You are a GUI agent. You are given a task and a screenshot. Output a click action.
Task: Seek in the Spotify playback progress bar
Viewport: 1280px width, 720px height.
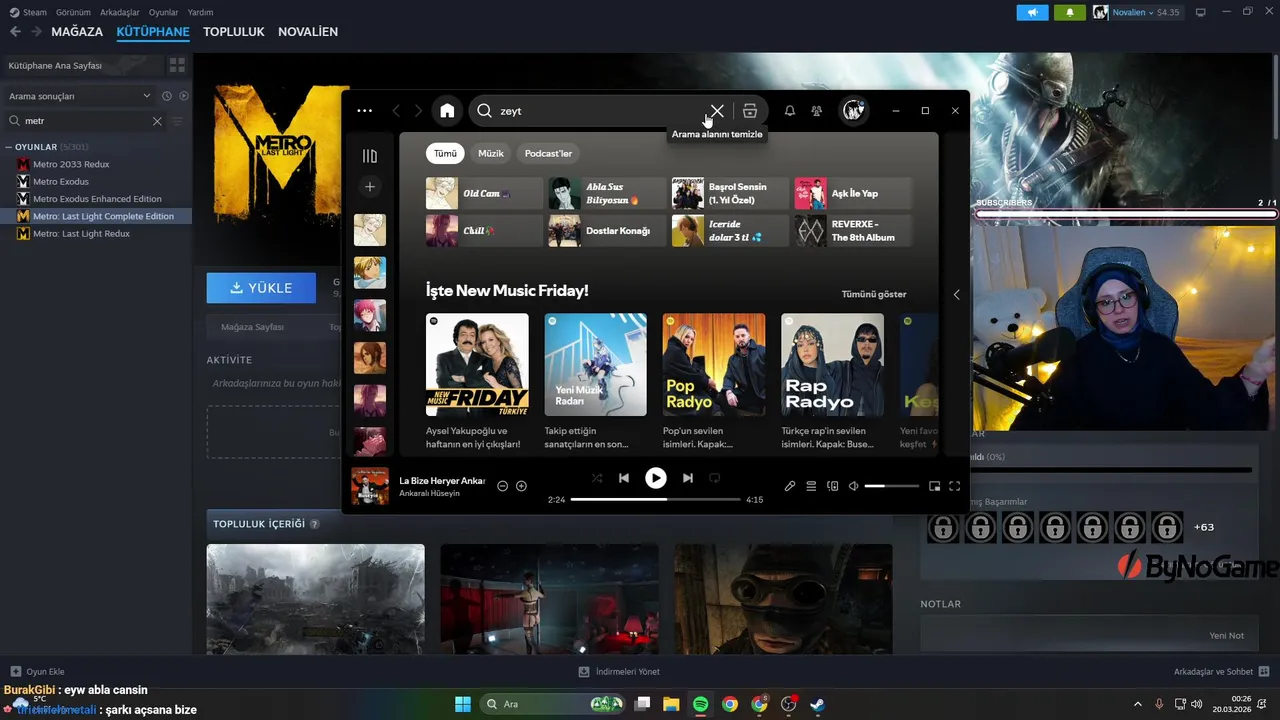pos(655,499)
